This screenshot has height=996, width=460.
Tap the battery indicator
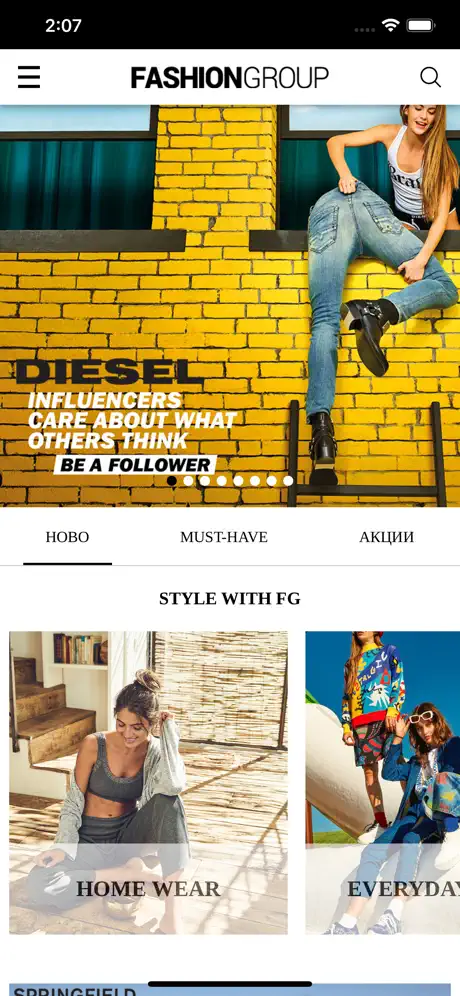pyautogui.click(x=420, y=25)
